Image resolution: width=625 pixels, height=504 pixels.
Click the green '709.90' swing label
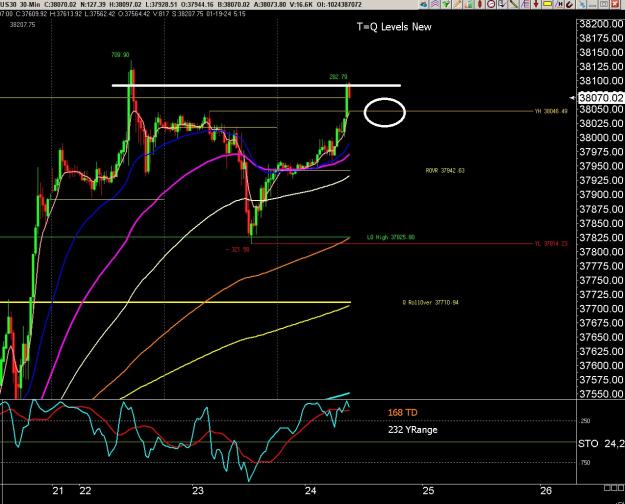pyautogui.click(x=120, y=55)
